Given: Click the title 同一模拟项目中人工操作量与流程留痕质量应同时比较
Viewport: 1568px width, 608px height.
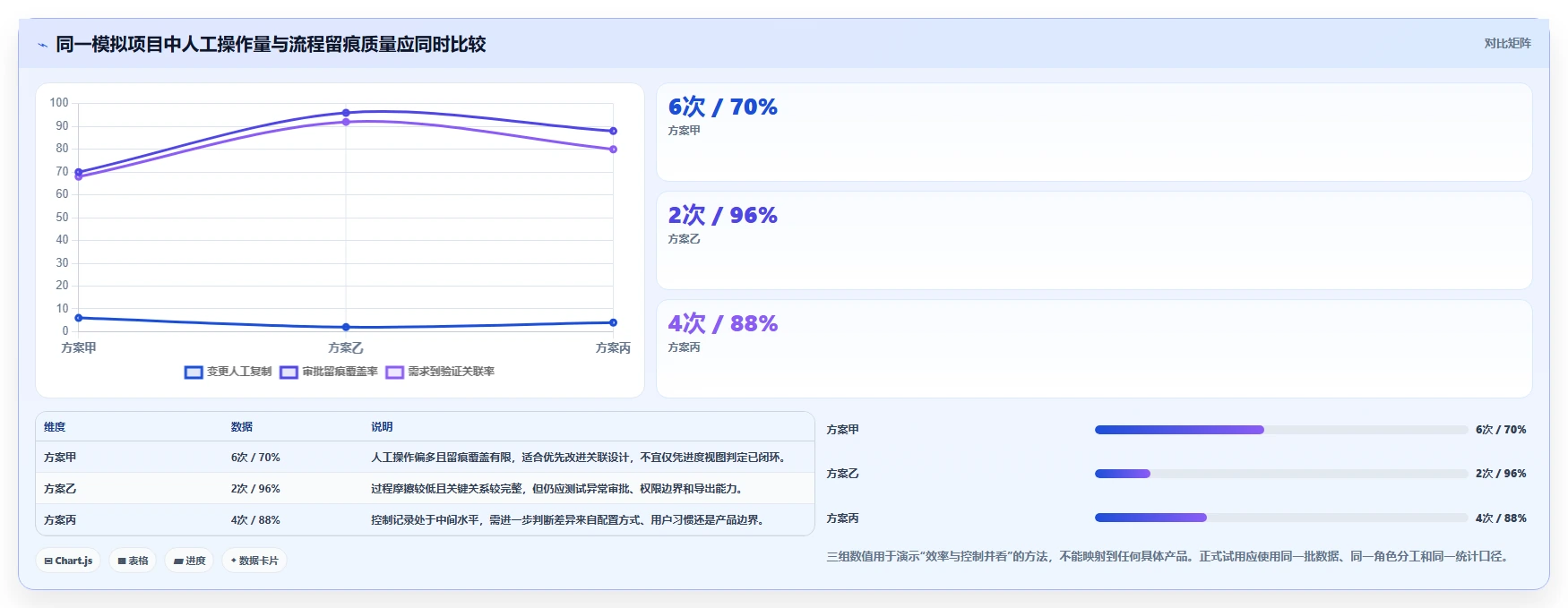Looking at the screenshot, I should pos(271,45).
